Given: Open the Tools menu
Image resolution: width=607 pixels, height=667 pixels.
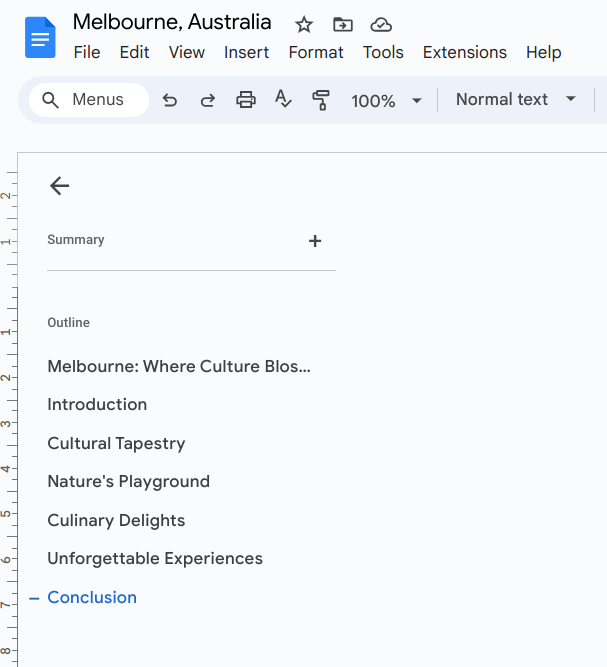Looking at the screenshot, I should [x=383, y=52].
